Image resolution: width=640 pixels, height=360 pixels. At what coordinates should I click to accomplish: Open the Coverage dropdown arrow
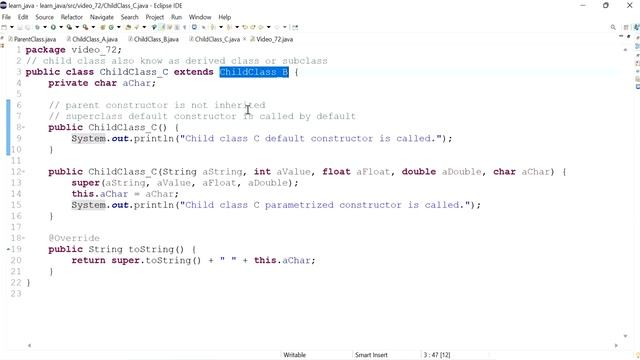click(x=77, y=27)
